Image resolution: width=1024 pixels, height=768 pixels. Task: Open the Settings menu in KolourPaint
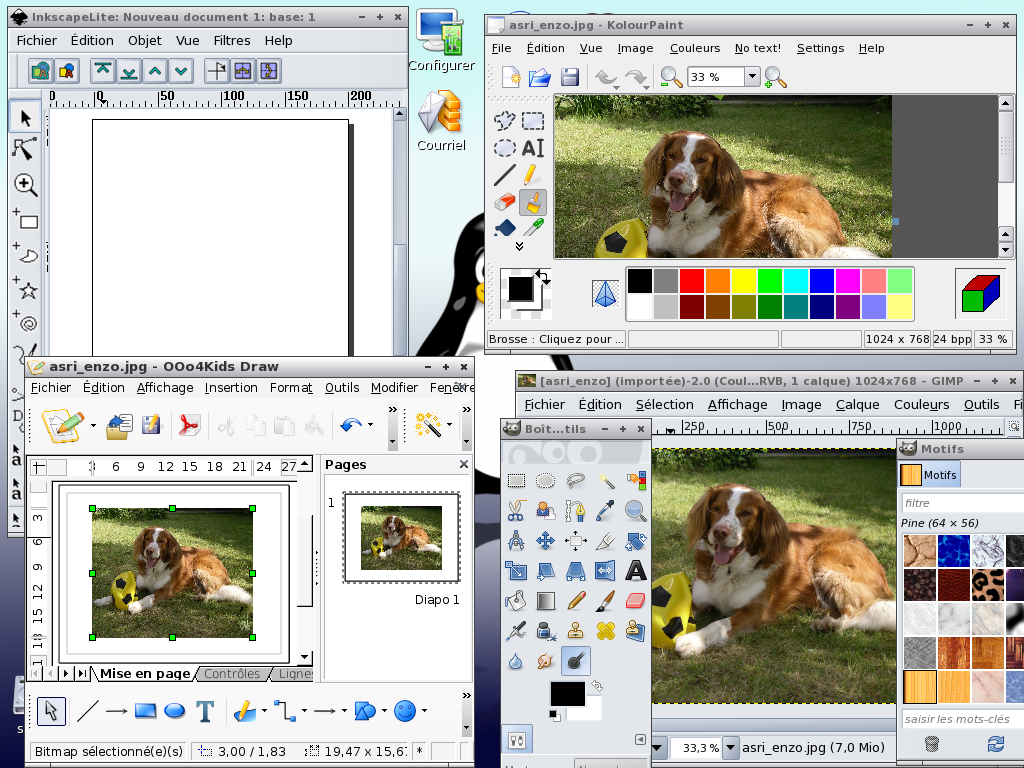click(820, 48)
